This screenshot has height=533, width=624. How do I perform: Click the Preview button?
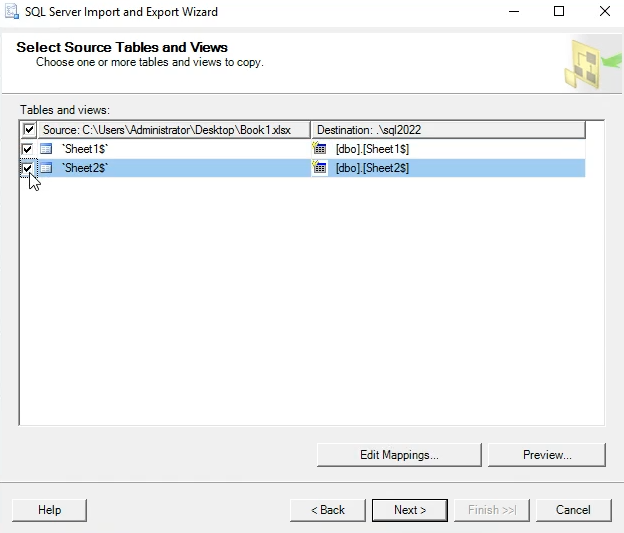tap(547, 455)
